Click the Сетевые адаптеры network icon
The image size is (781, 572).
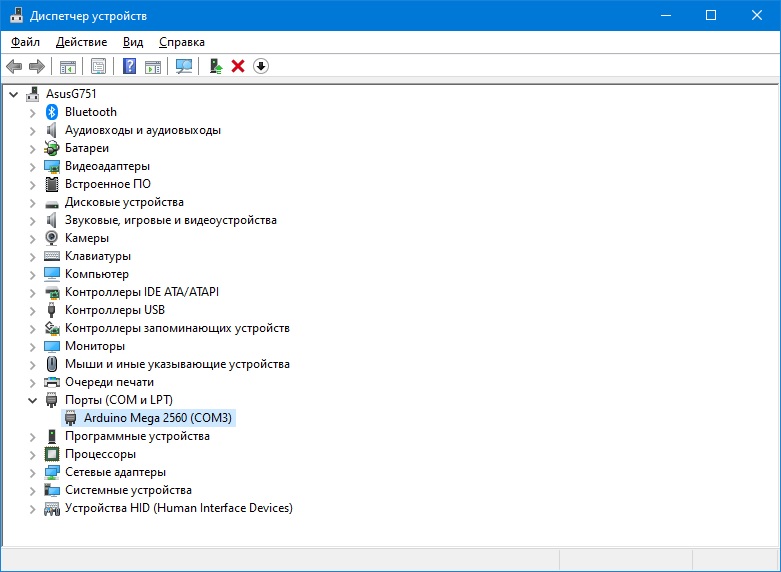pos(52,472)
